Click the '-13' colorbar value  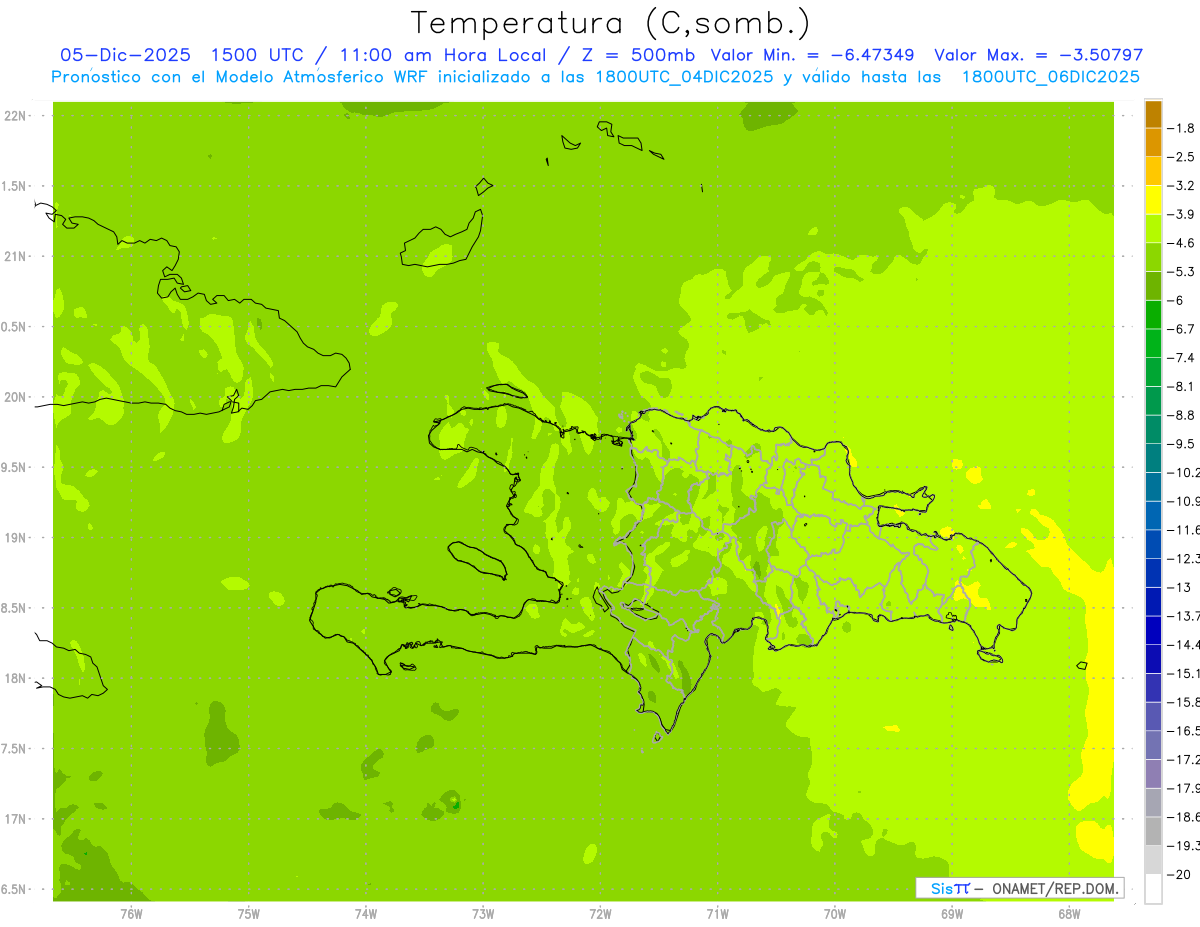coord(1180,587)
